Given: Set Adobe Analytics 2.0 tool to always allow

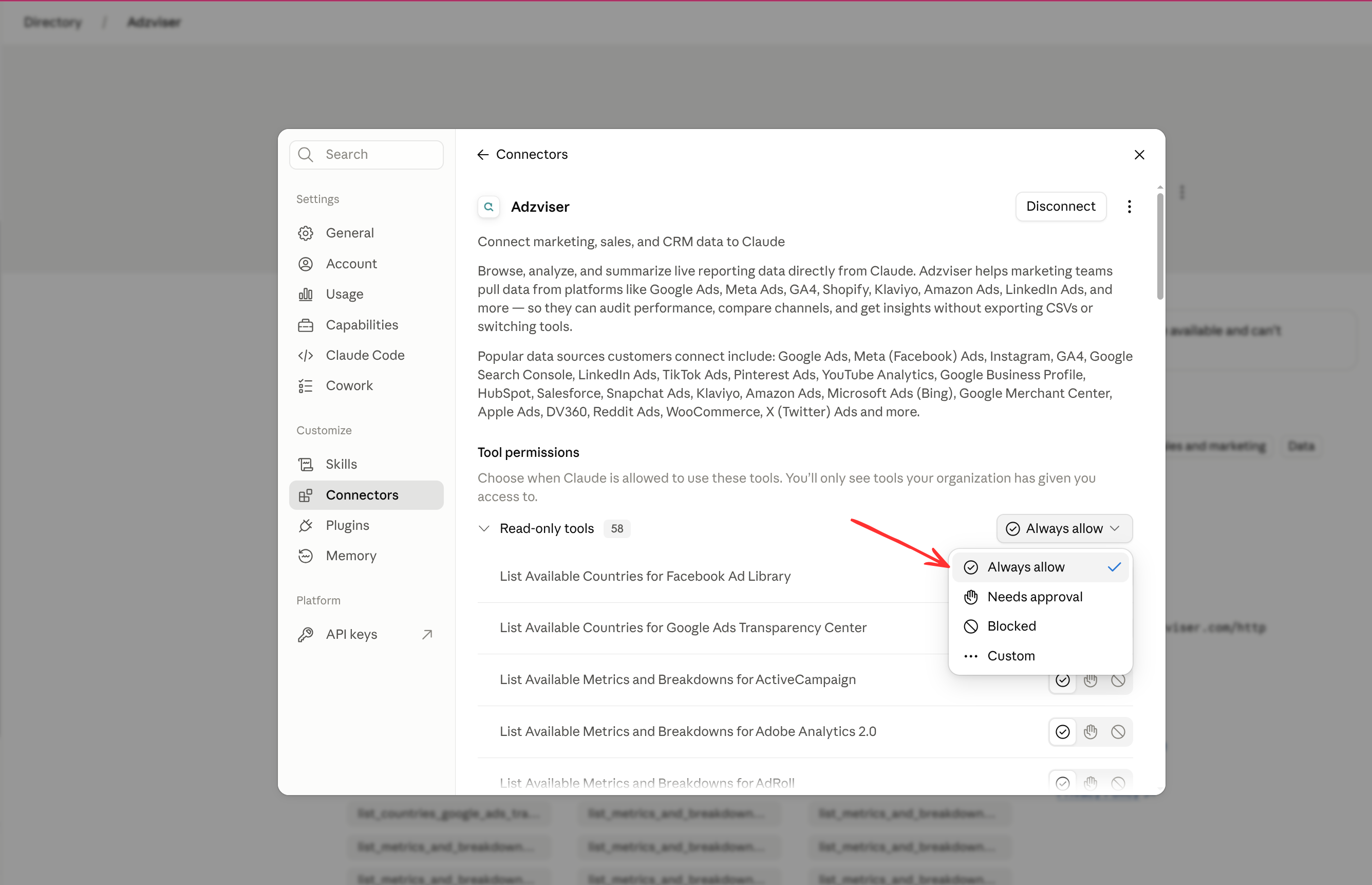Looking at the screenshot, I should coord(1062,732).
